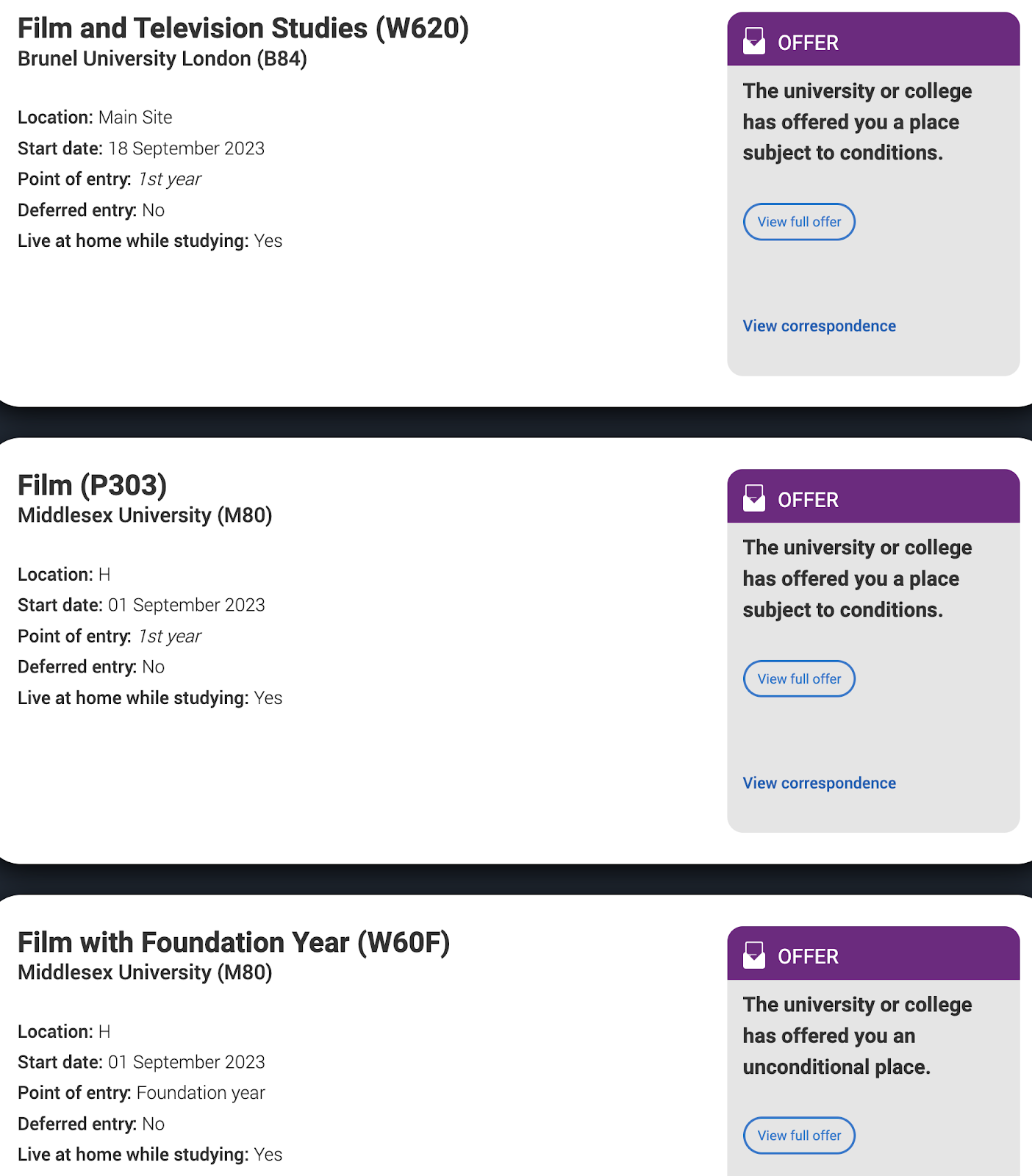
Task: Open View correspondence for Film (P303) offer
Action: [x=819, y=784]
